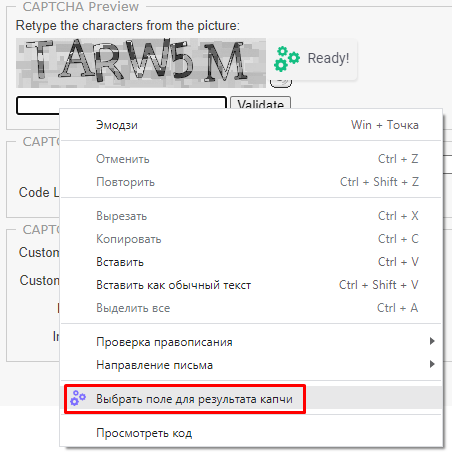This screenshot has width=452, height=456.
Task: Focus the captcha text input field
Action: (x=121, y=103)
